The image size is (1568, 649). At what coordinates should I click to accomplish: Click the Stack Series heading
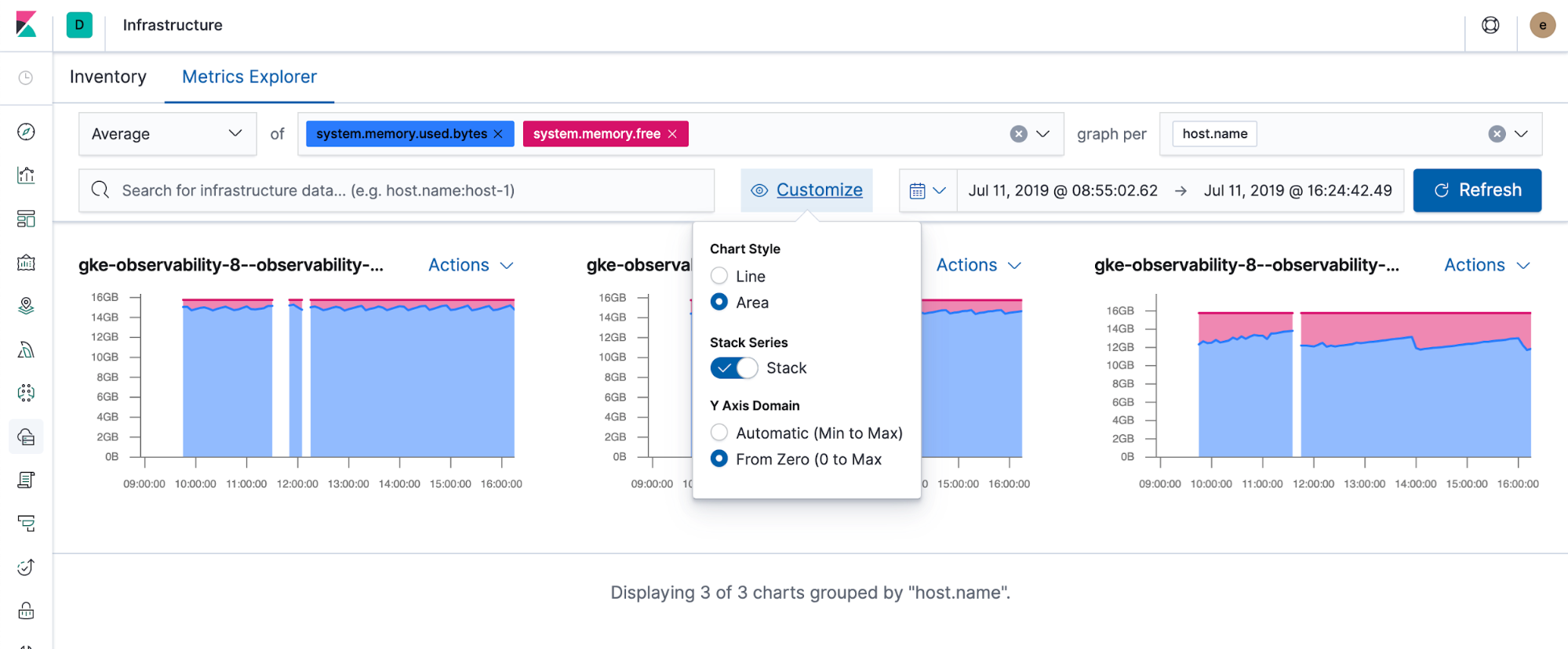(x=748, y=343)
